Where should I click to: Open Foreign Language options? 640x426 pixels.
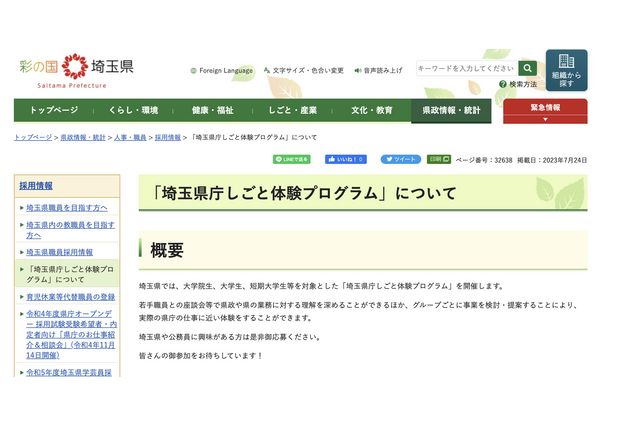(222, 71)
